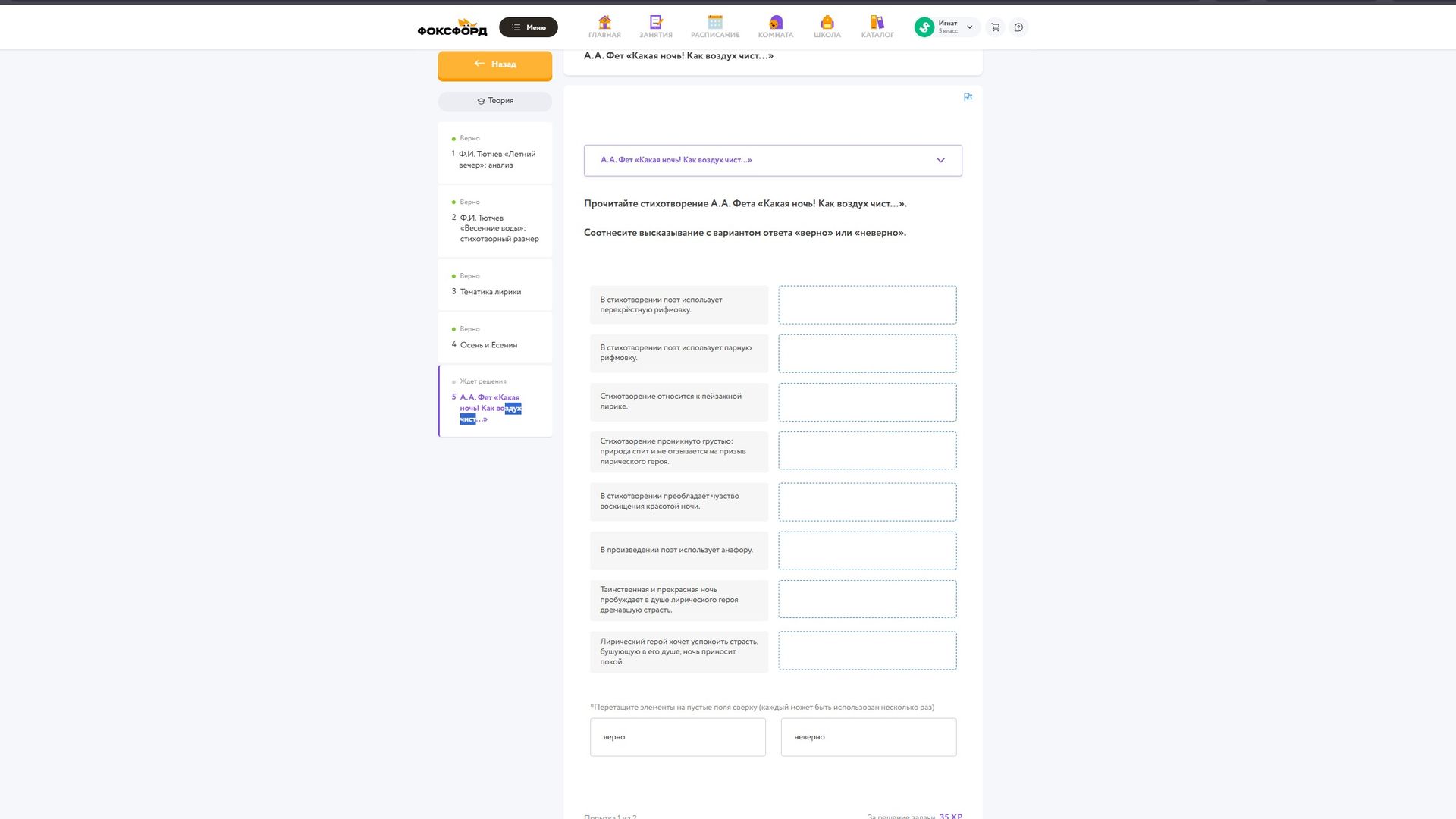Click drop field for ночь приносит покой statement

(868, 651)
